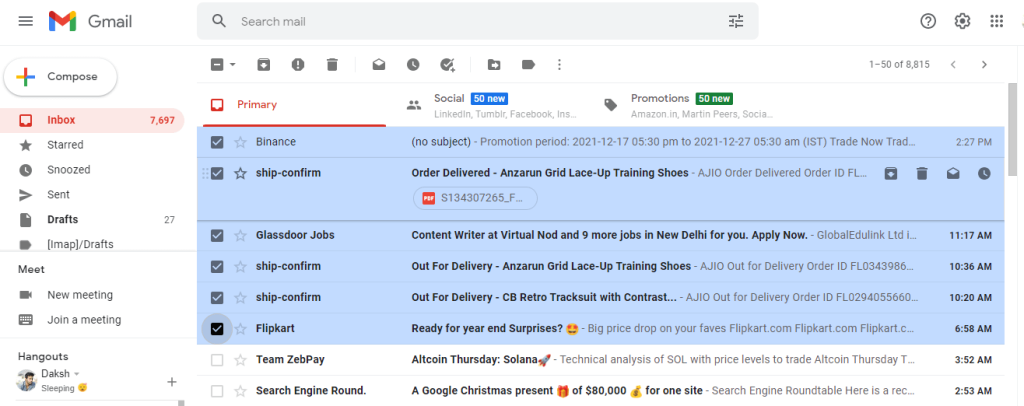Click the 1–50 of 8,815 page count
The width and height of the screenshot is (1024, 406).
tap(899, 65)
